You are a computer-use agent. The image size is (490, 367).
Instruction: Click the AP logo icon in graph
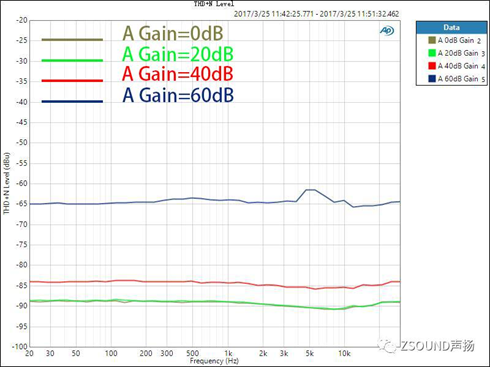[x=387, y=31]
